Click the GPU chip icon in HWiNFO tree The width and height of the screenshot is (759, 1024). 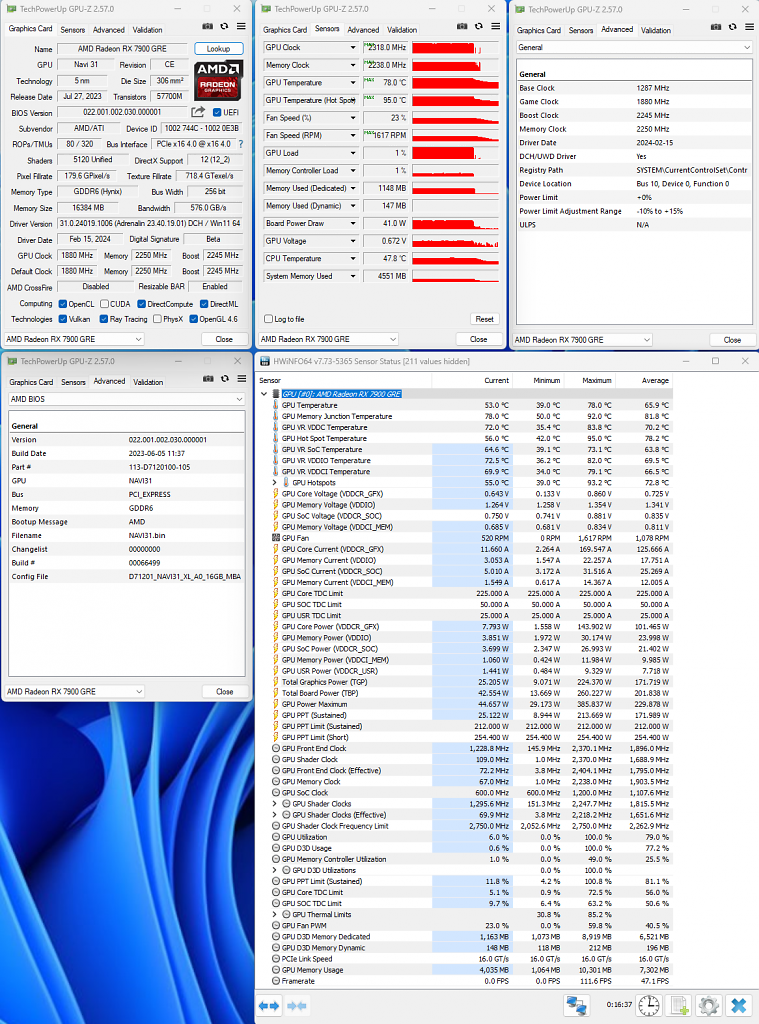[x=276, y=394]
